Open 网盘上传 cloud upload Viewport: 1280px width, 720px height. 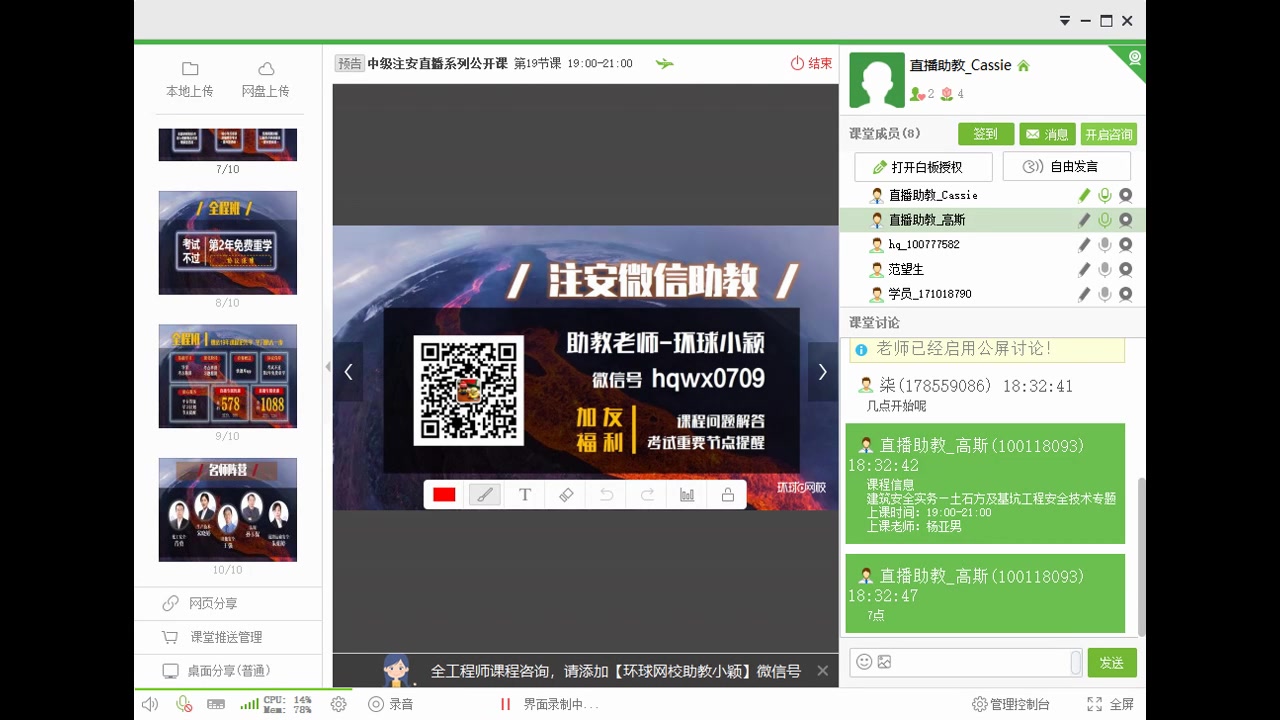pyautogui.click(x=266, y=79)
